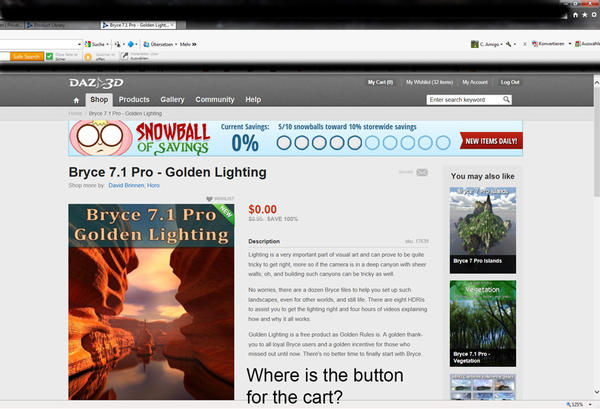Click the Konvertieren toolbar icon
This screenshot has height=409, width=600.
coord(535,44)
